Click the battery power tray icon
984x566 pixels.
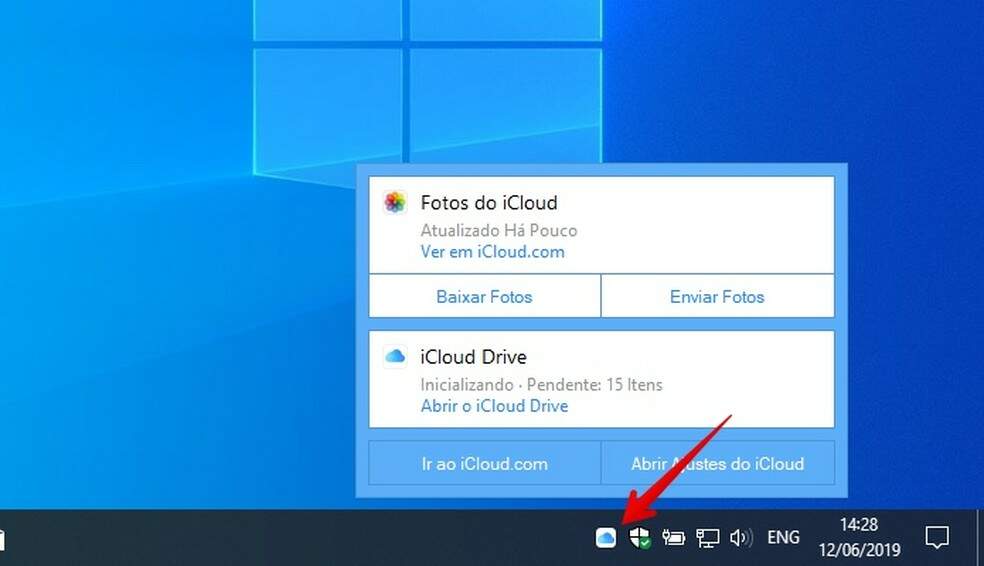[673, 538]
